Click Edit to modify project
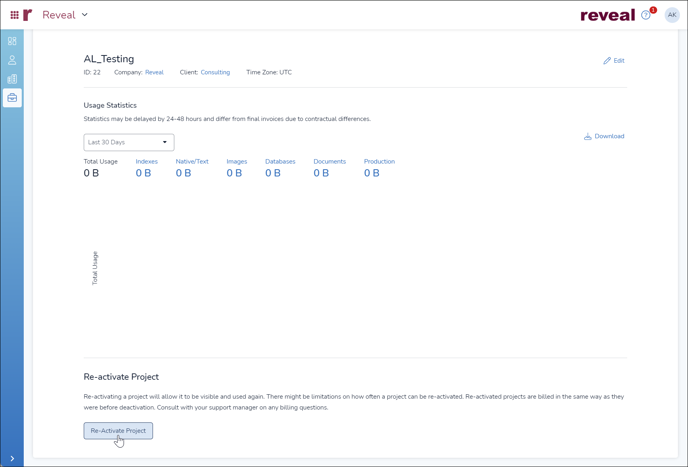688x467 pixels. coord(614,61)
